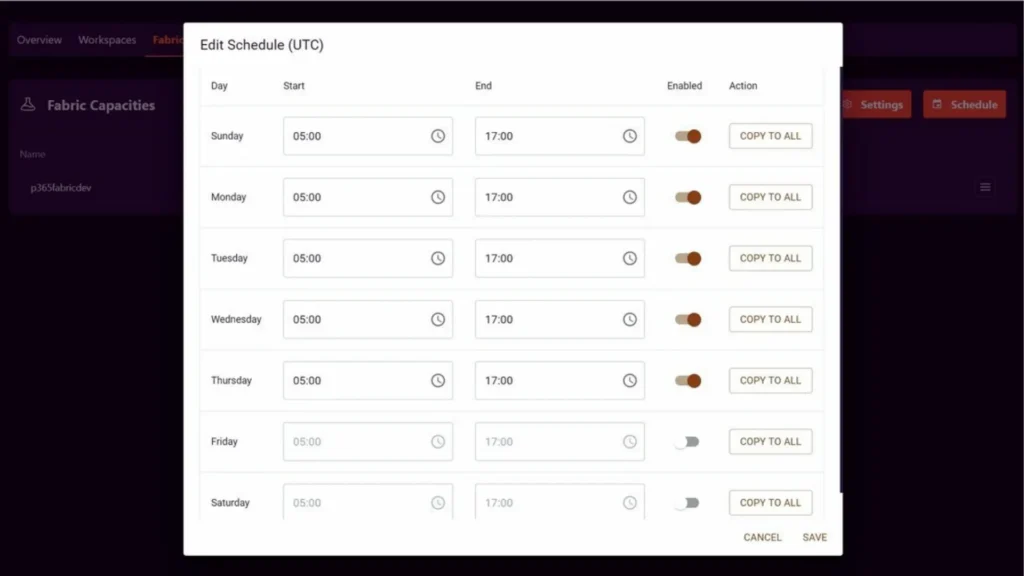
Task: Click the Fabric Capacities flask icon
Action: [x=28, y=105]
